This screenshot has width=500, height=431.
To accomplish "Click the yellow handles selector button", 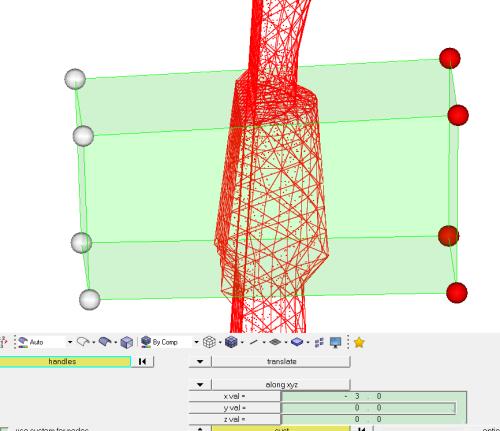I will coord(65,361).
